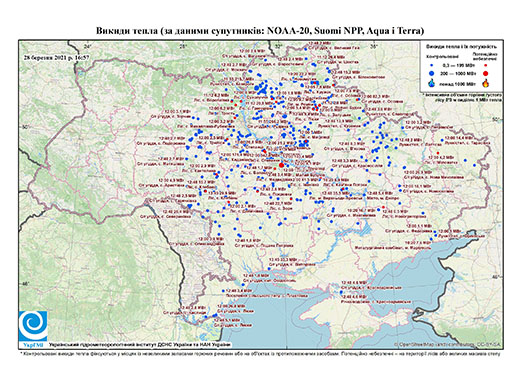Click the date stamp 28 березня 2021

tap(54, 57)
